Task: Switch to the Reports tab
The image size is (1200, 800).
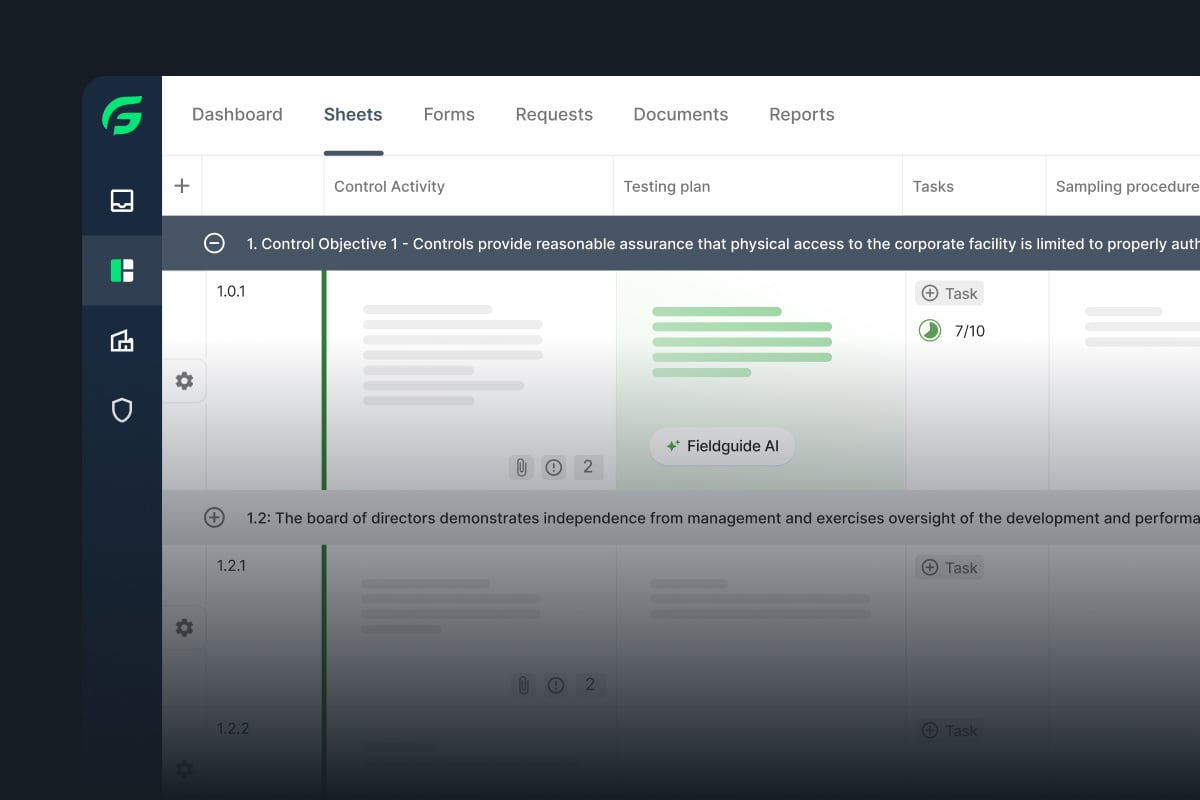Action: (x=802, y=115)
